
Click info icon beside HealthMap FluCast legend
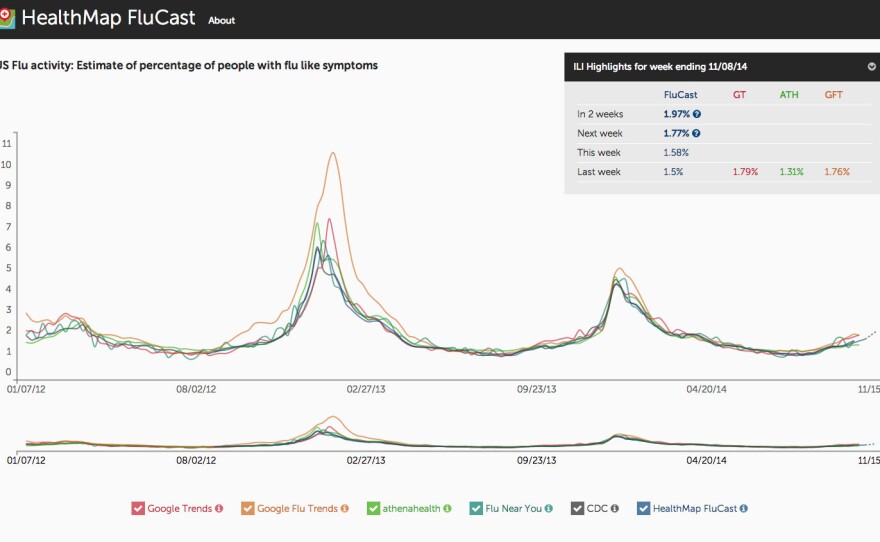coord(744,508)
